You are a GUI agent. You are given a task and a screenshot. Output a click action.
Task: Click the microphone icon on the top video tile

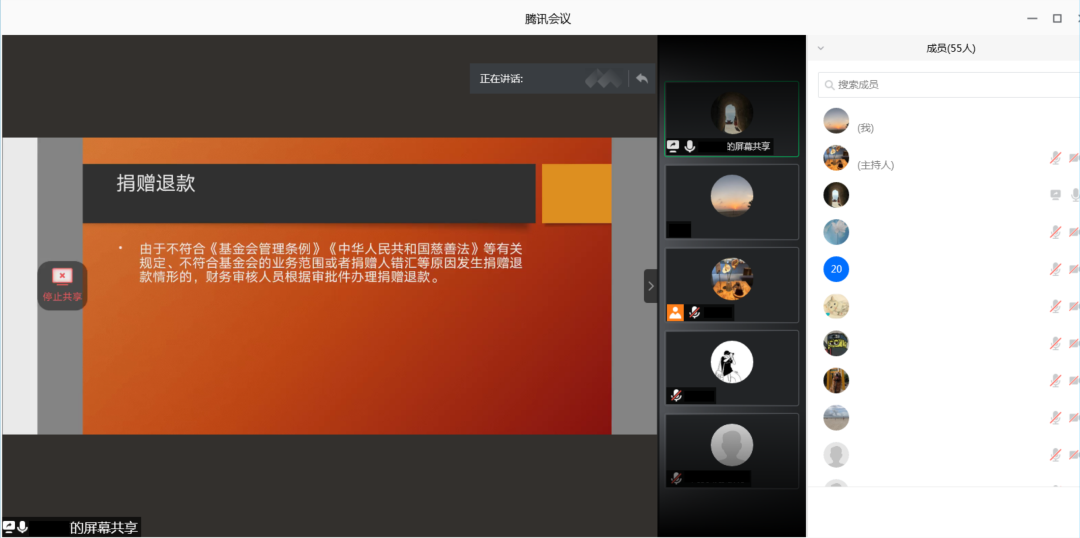tap(690, 146)
